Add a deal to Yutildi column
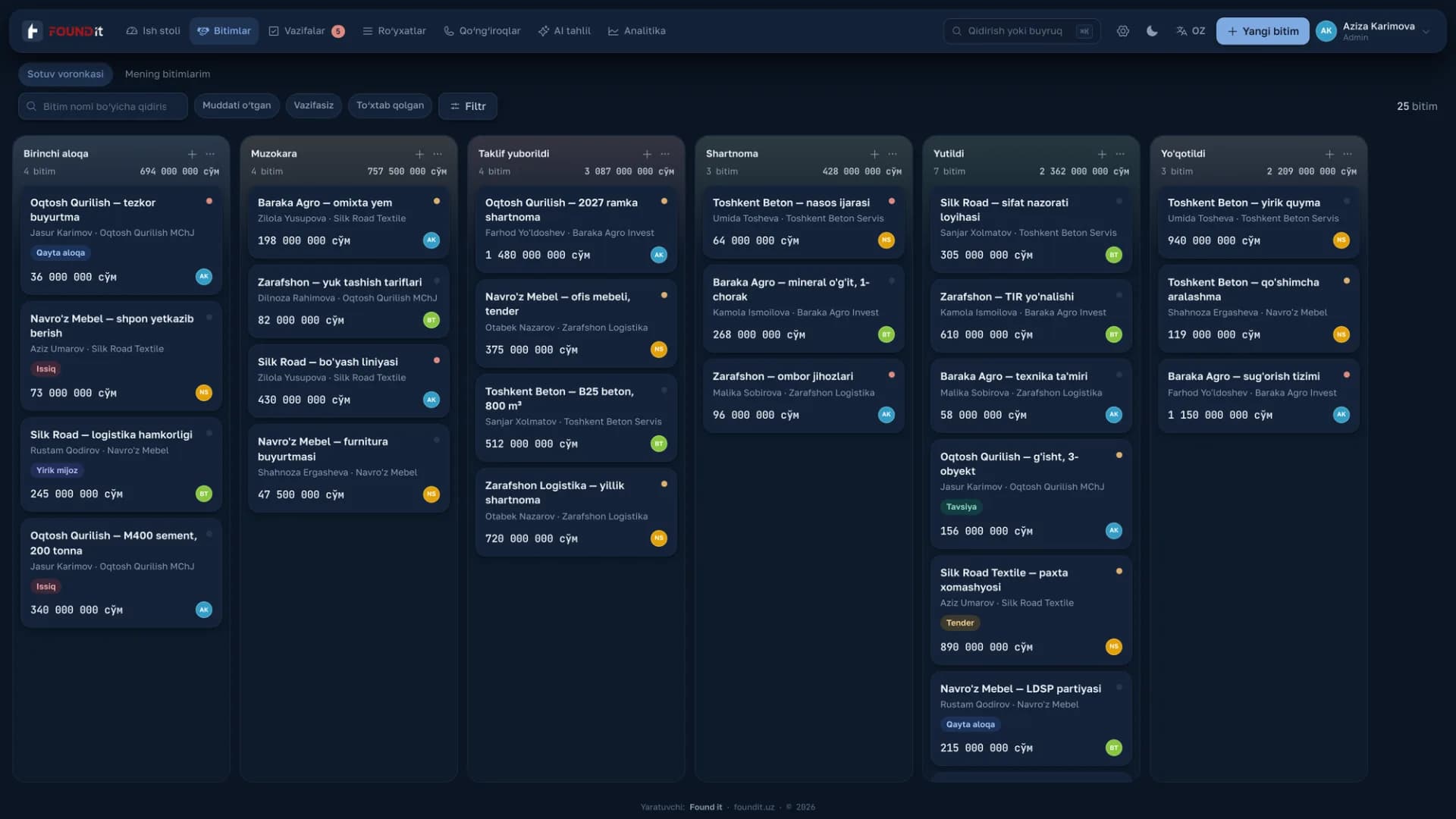 [x=1102, y=154]
